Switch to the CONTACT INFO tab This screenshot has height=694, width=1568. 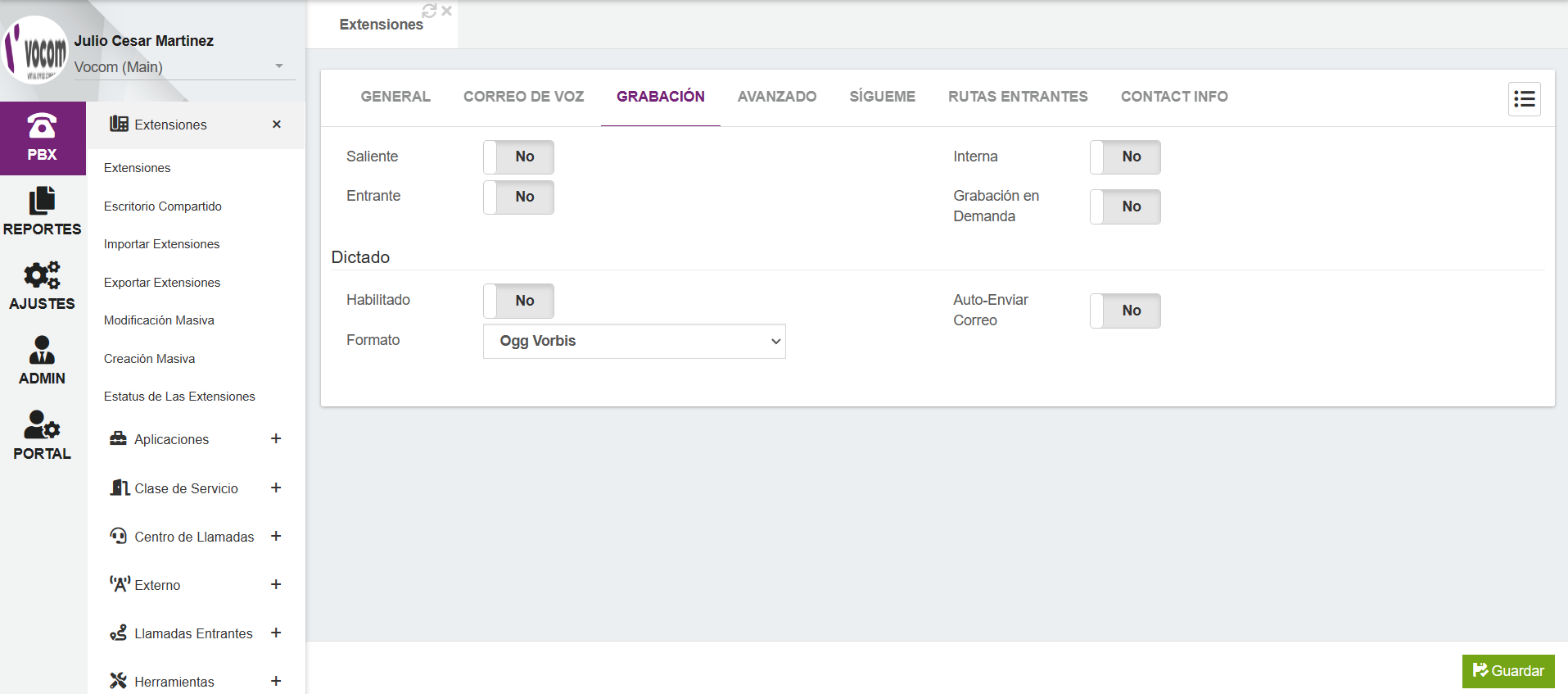point(1174,97)
